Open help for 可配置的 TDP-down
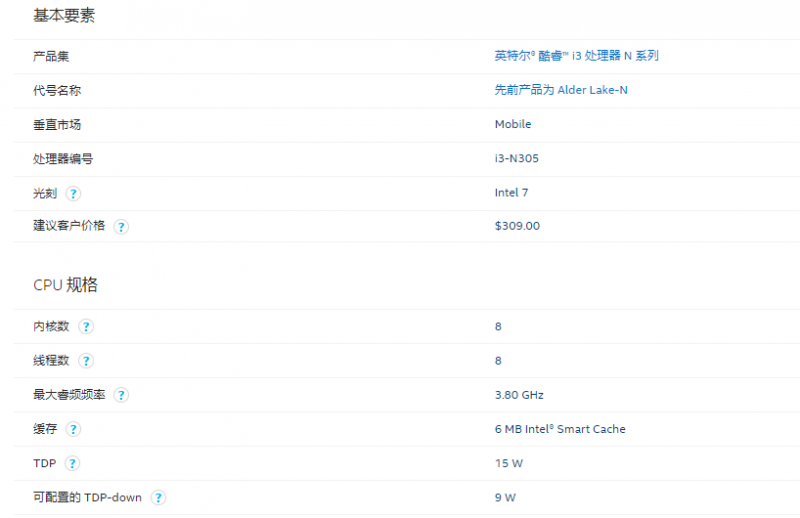Image resolution: width=800 pixels, height=518 pixels. 158,498
